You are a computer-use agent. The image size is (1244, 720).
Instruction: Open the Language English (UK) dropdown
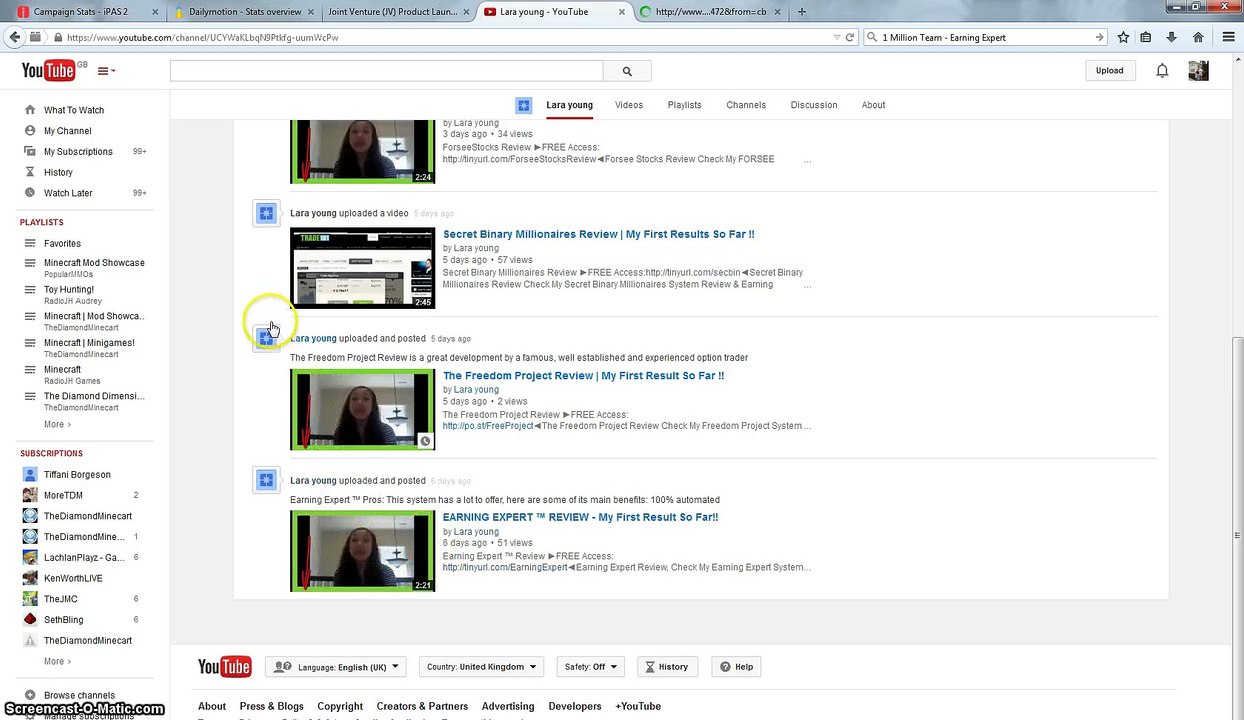coord(336,667)
